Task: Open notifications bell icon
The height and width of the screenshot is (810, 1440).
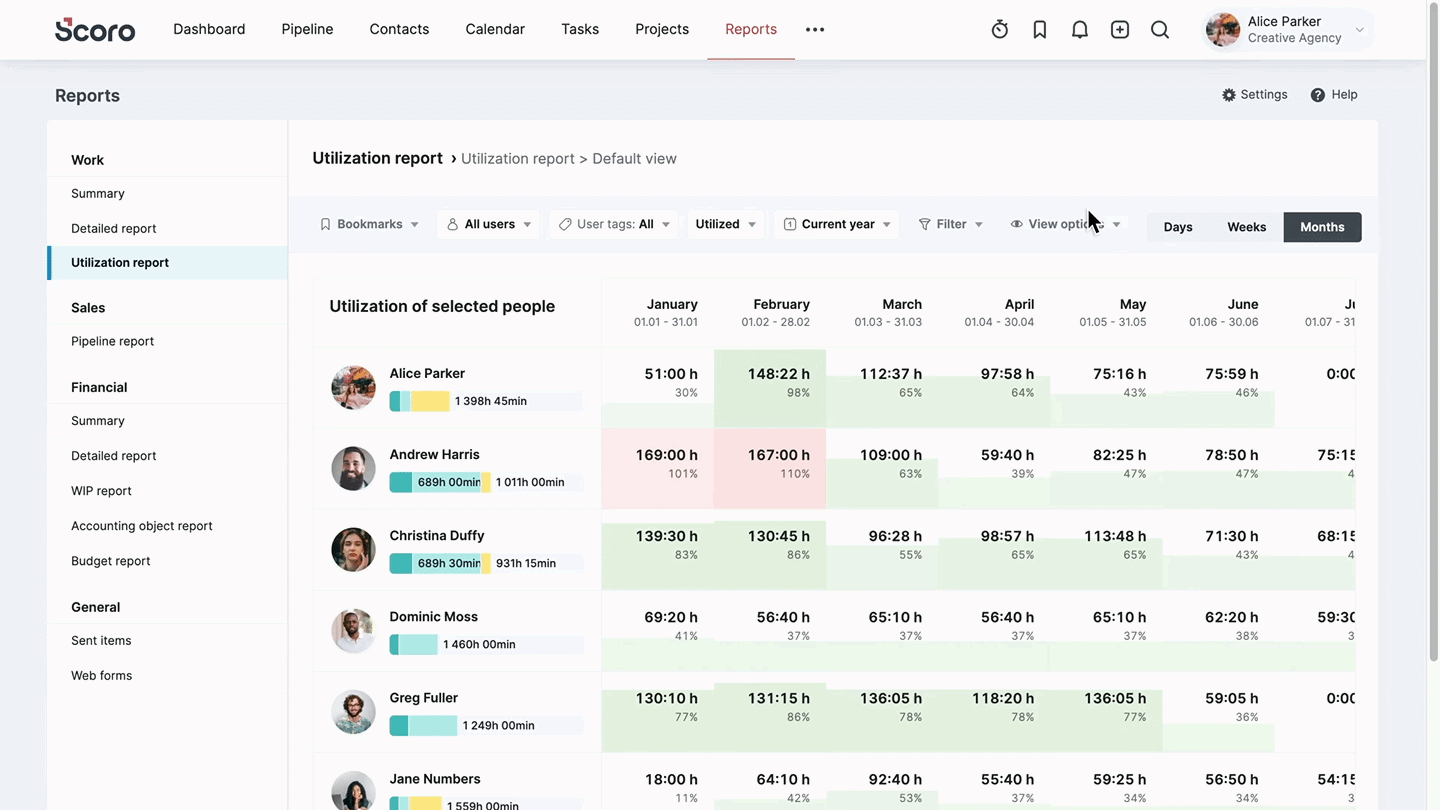Action: [1080, 30]
